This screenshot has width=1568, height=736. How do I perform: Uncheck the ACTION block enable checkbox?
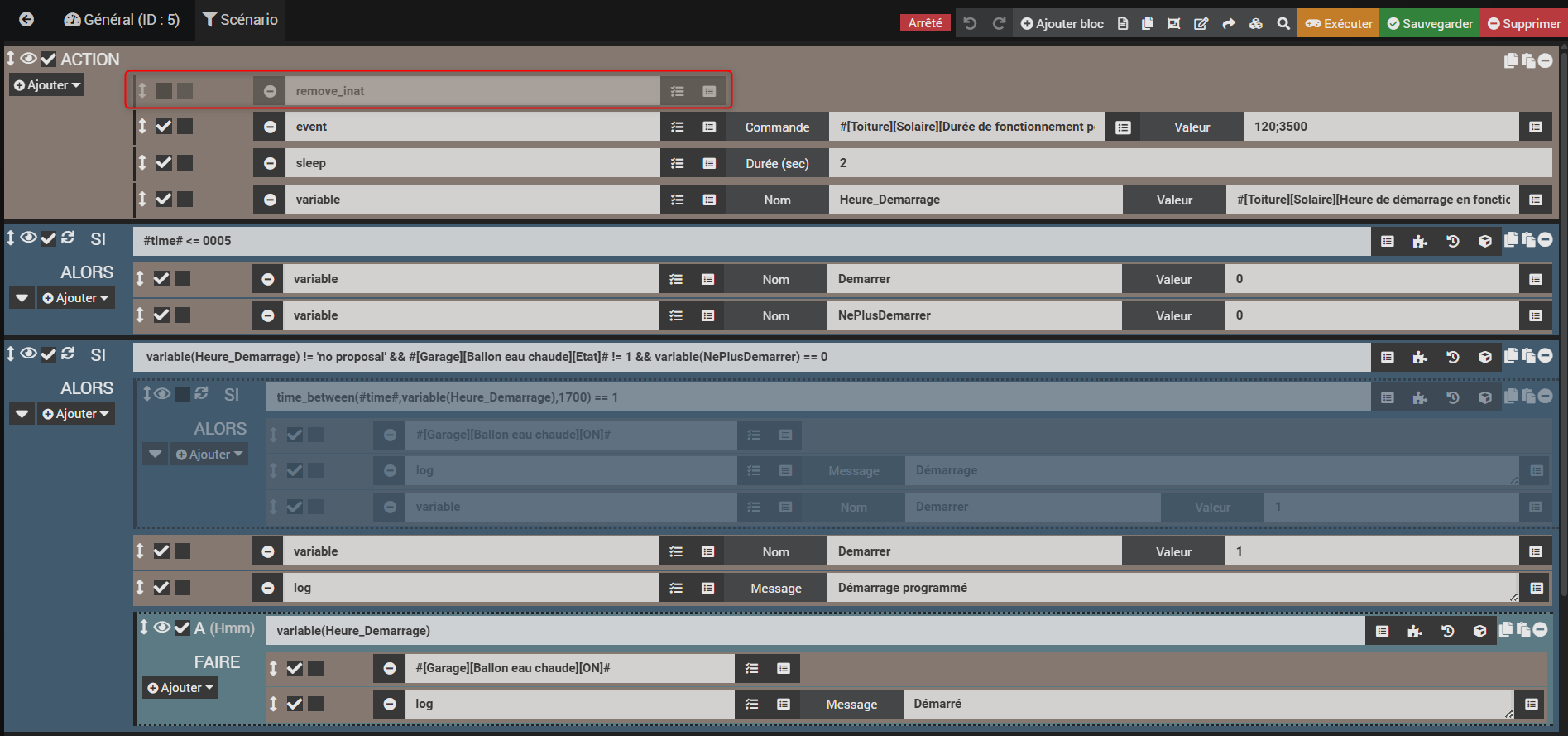click(49, 59)
